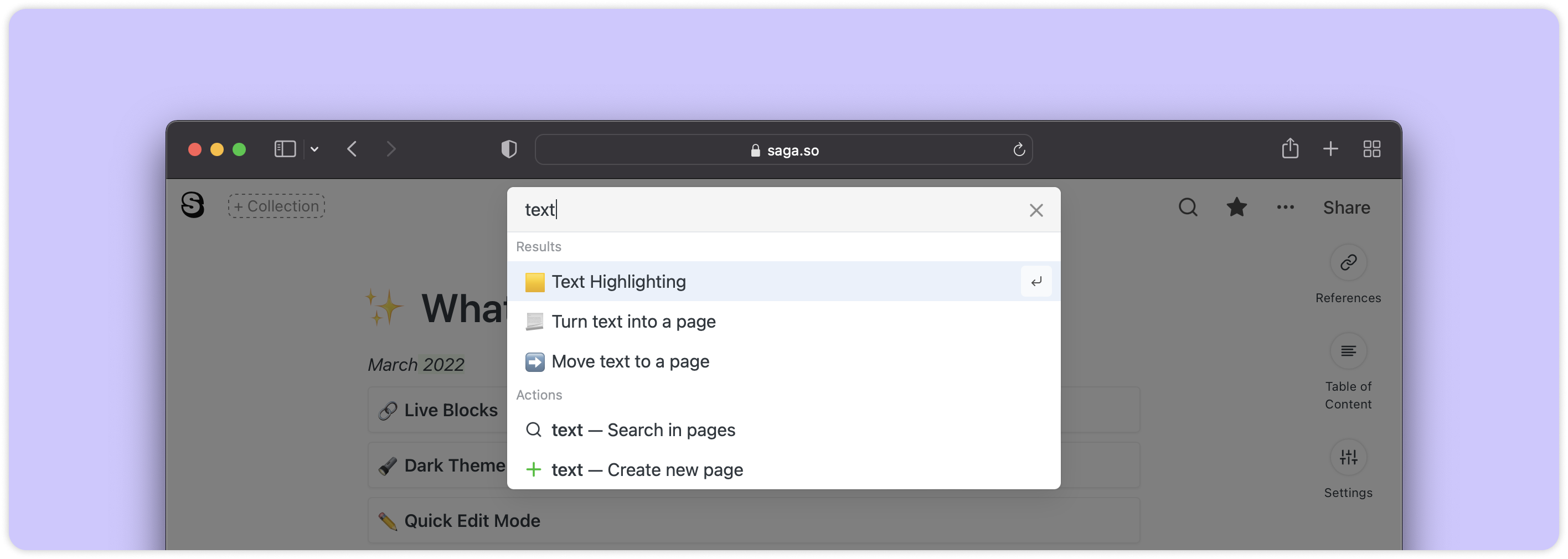Choose text — Search in pages action
Image resolution: width=1568 pixels, height=559 pixels.
pyautogui.click(x=643, y=430)
